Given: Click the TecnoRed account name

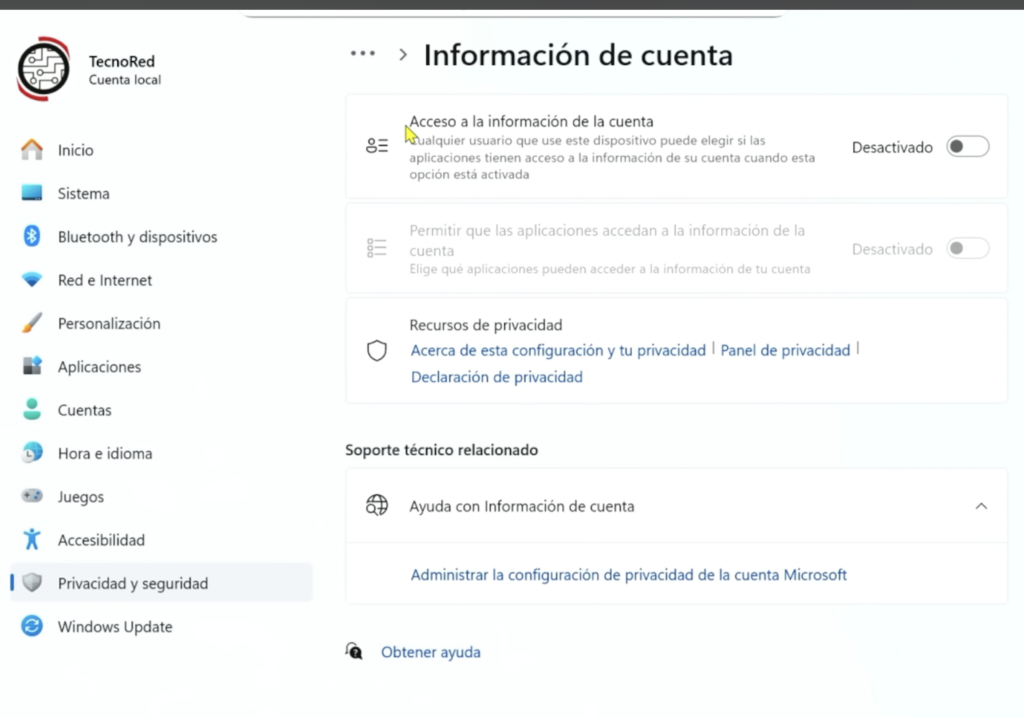Looking at the screenshot, I should pos(121,61).
